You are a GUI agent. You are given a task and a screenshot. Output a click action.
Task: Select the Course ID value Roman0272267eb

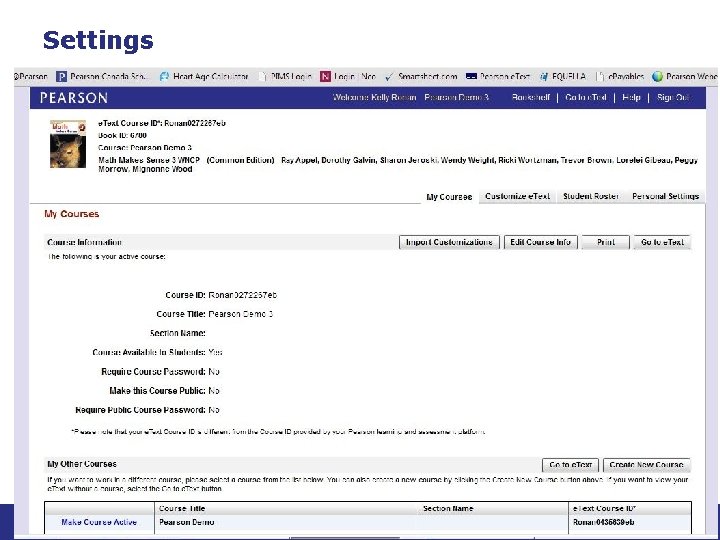[242, 295]
